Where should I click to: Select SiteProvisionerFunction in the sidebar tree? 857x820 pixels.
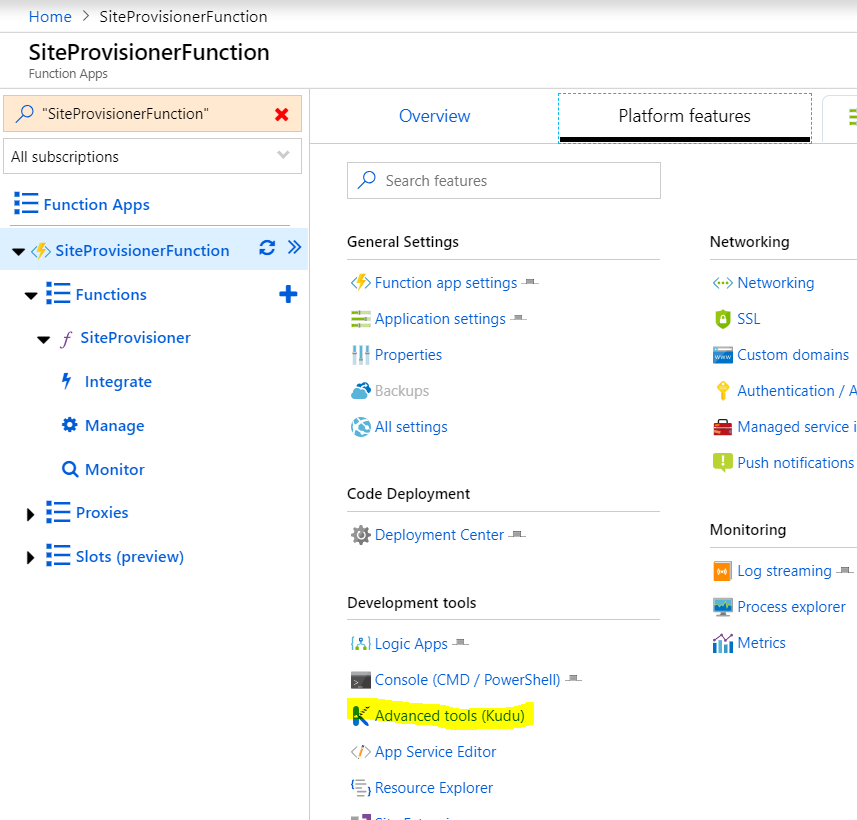click(x=142, y=250)
